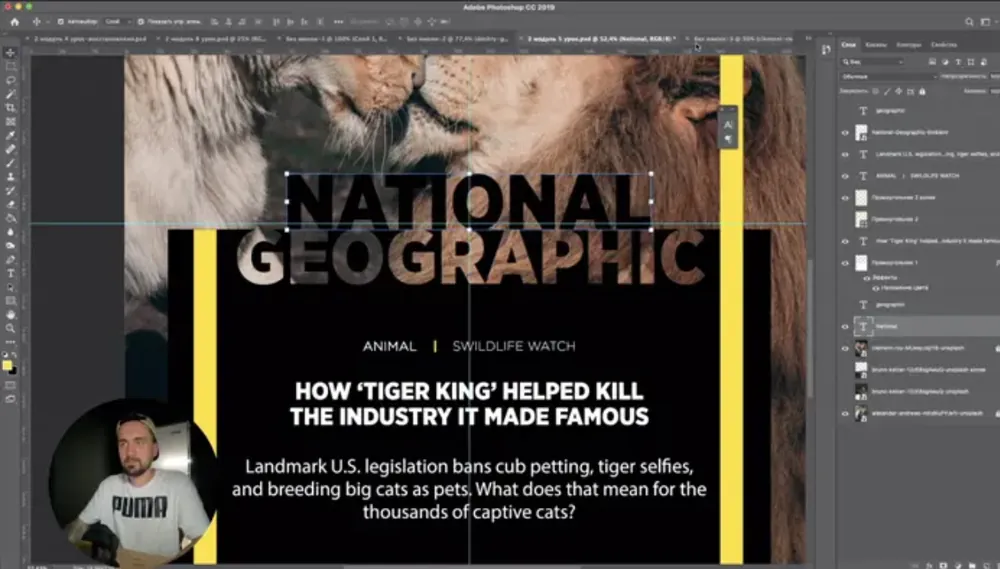This screenshot has width=1000, height=569.
Task: Filter layers by type layers icon
Action: pyautogui.click(x=958, y=62)
